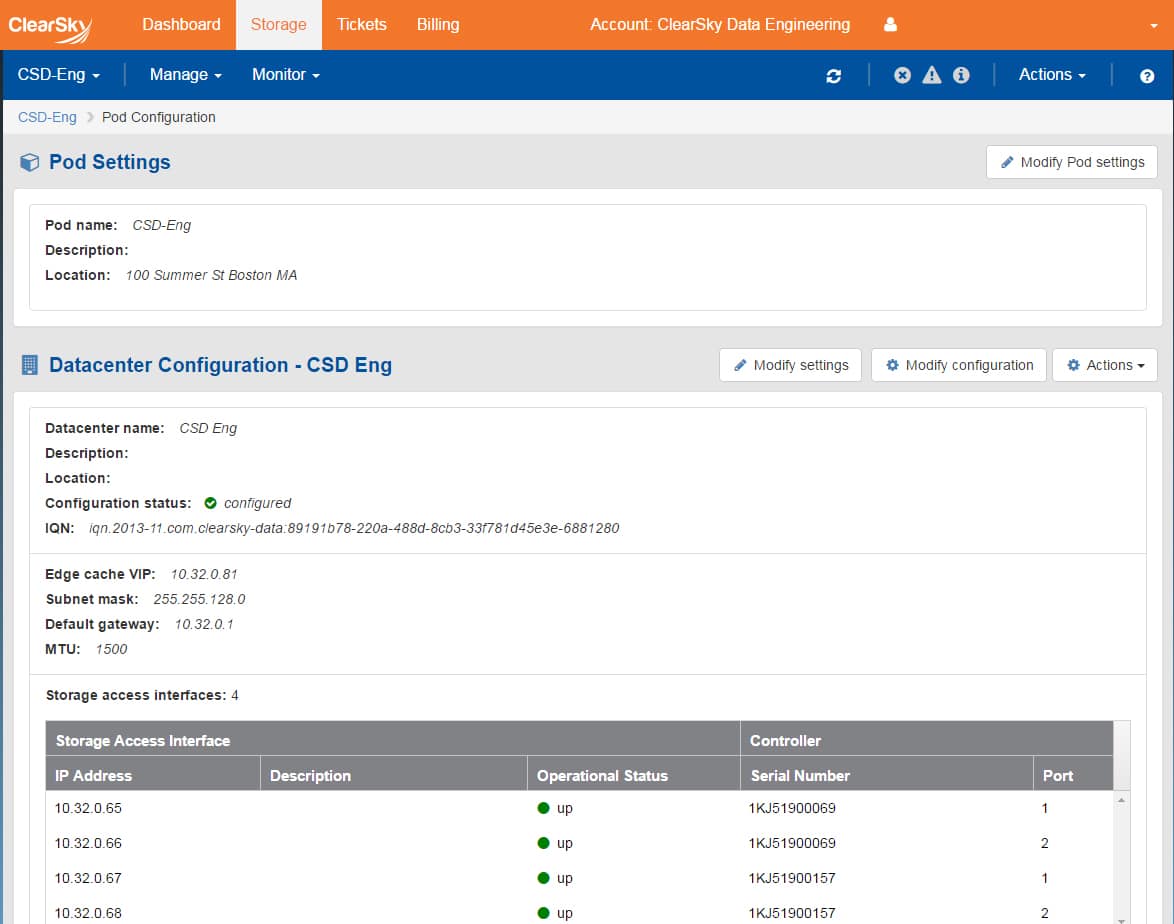This screenshot has height=924, width=1174.
Task: Click the green status dot for 10.32.0.68
Action: [544, 913]
